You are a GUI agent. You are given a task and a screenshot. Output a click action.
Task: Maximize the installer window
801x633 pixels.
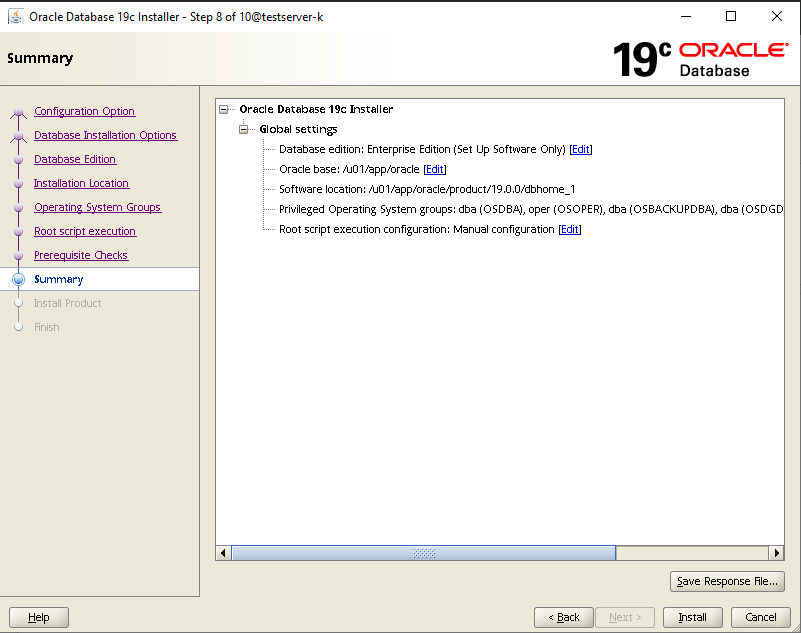click(x=731, y=16)
